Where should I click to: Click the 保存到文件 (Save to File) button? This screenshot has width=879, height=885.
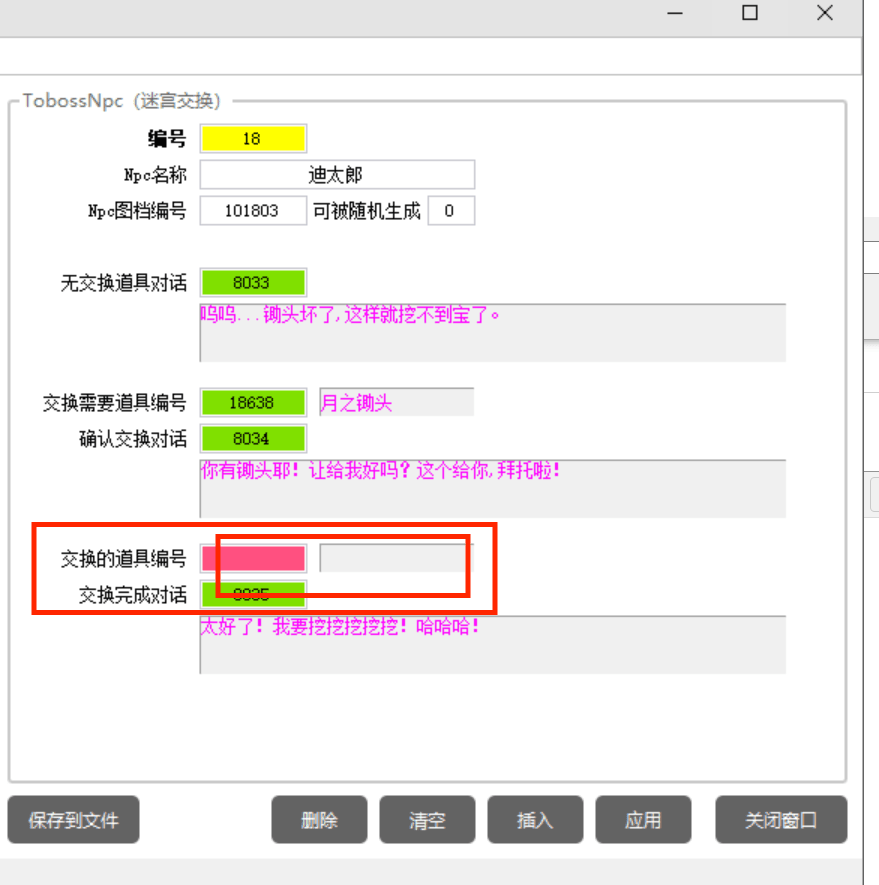click(x=72, y=820)
